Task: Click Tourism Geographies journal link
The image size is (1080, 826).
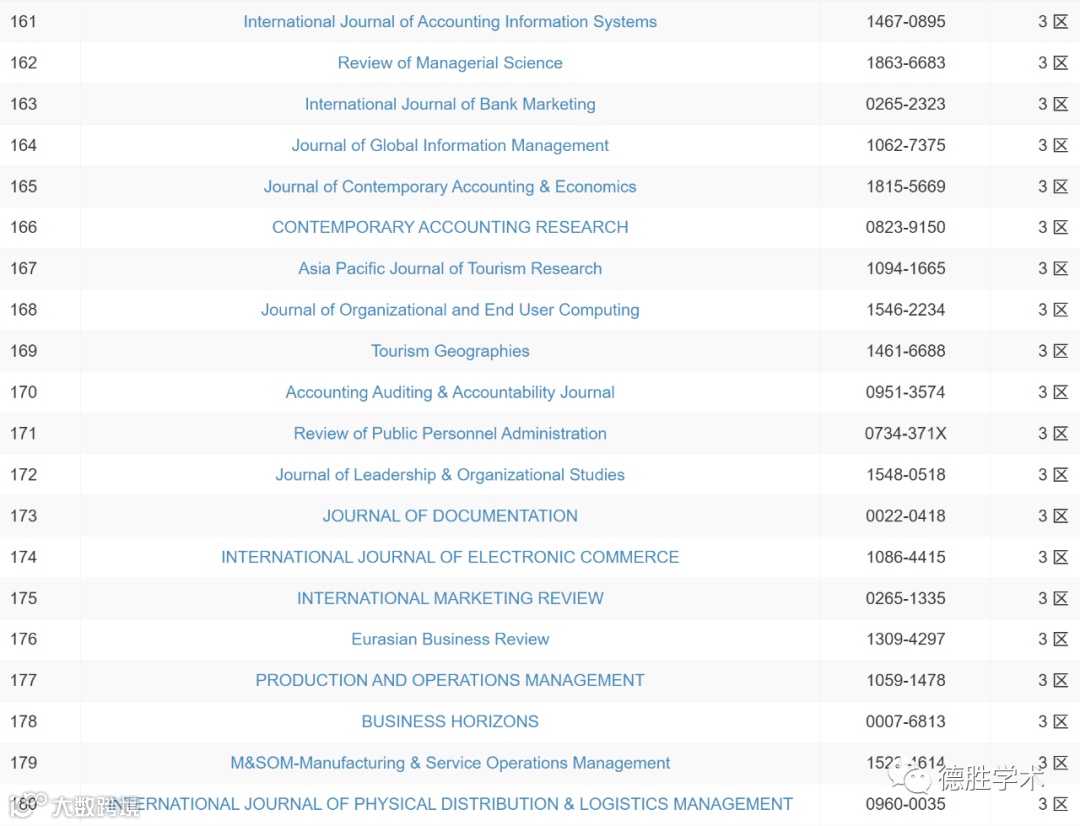Action: (450, 351)
